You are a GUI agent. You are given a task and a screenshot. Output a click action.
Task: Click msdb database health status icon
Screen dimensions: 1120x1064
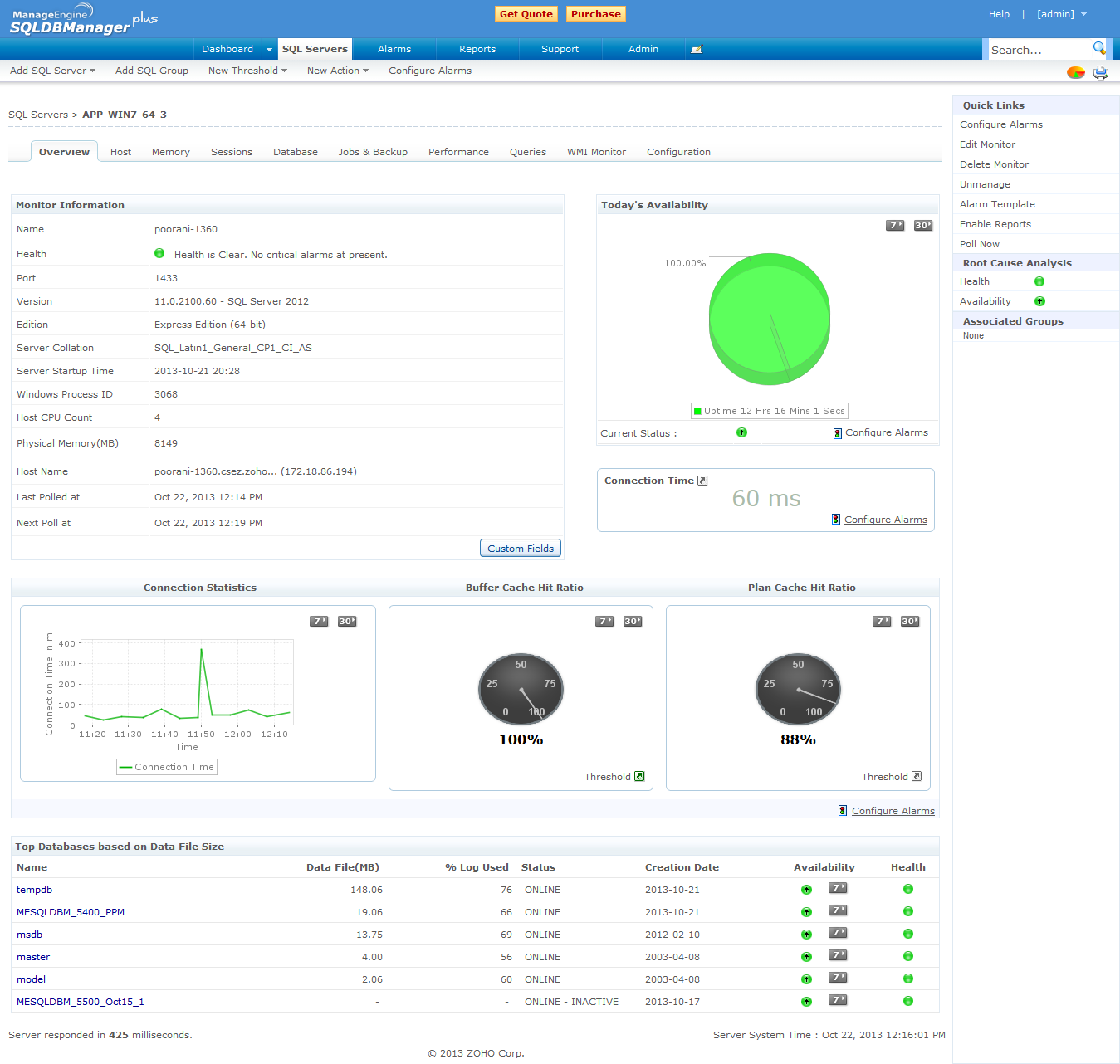(x=907, y=934)
